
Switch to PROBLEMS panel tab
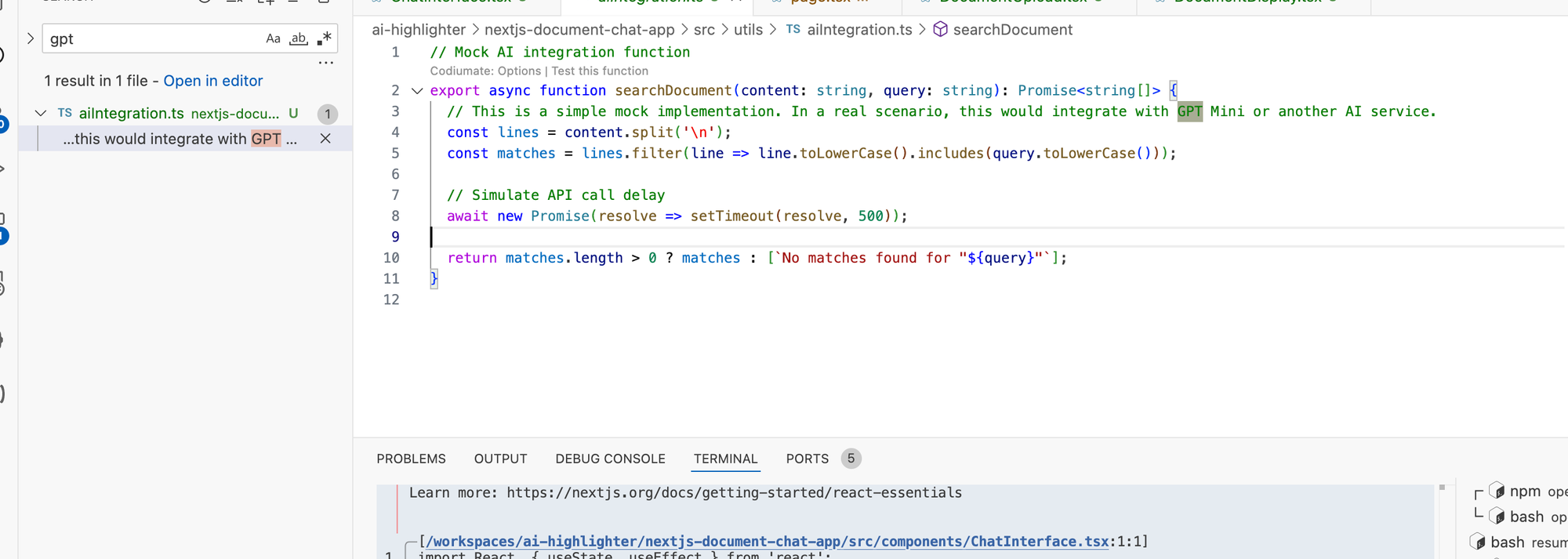[411, 459]
